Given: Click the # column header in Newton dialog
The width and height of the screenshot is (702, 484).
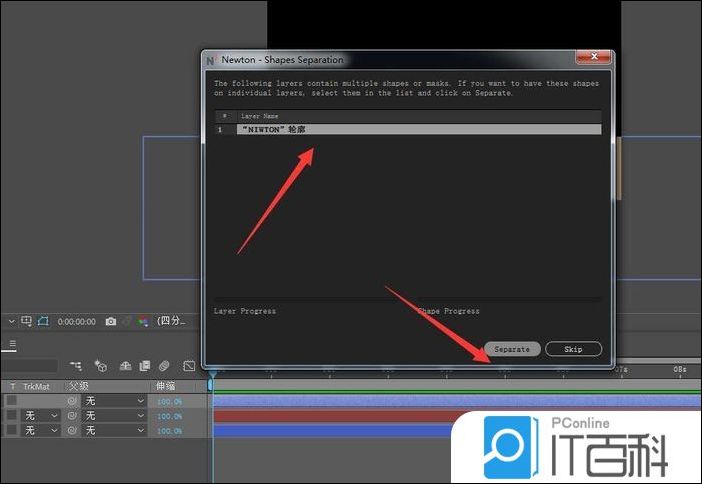Looking at the screenshot, I should pos(225,116).
